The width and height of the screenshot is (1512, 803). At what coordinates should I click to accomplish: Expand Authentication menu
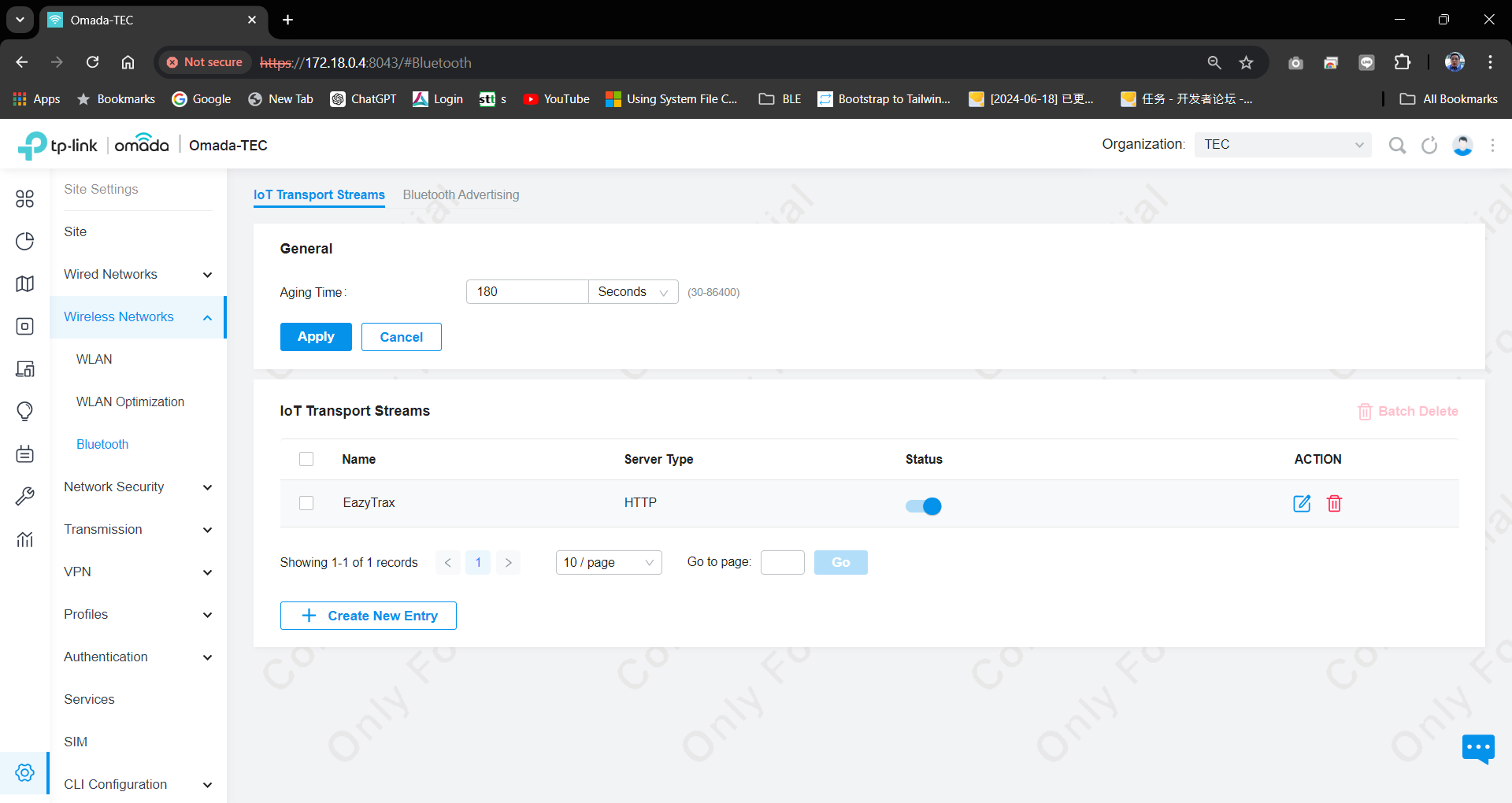[x=138, y=657]
